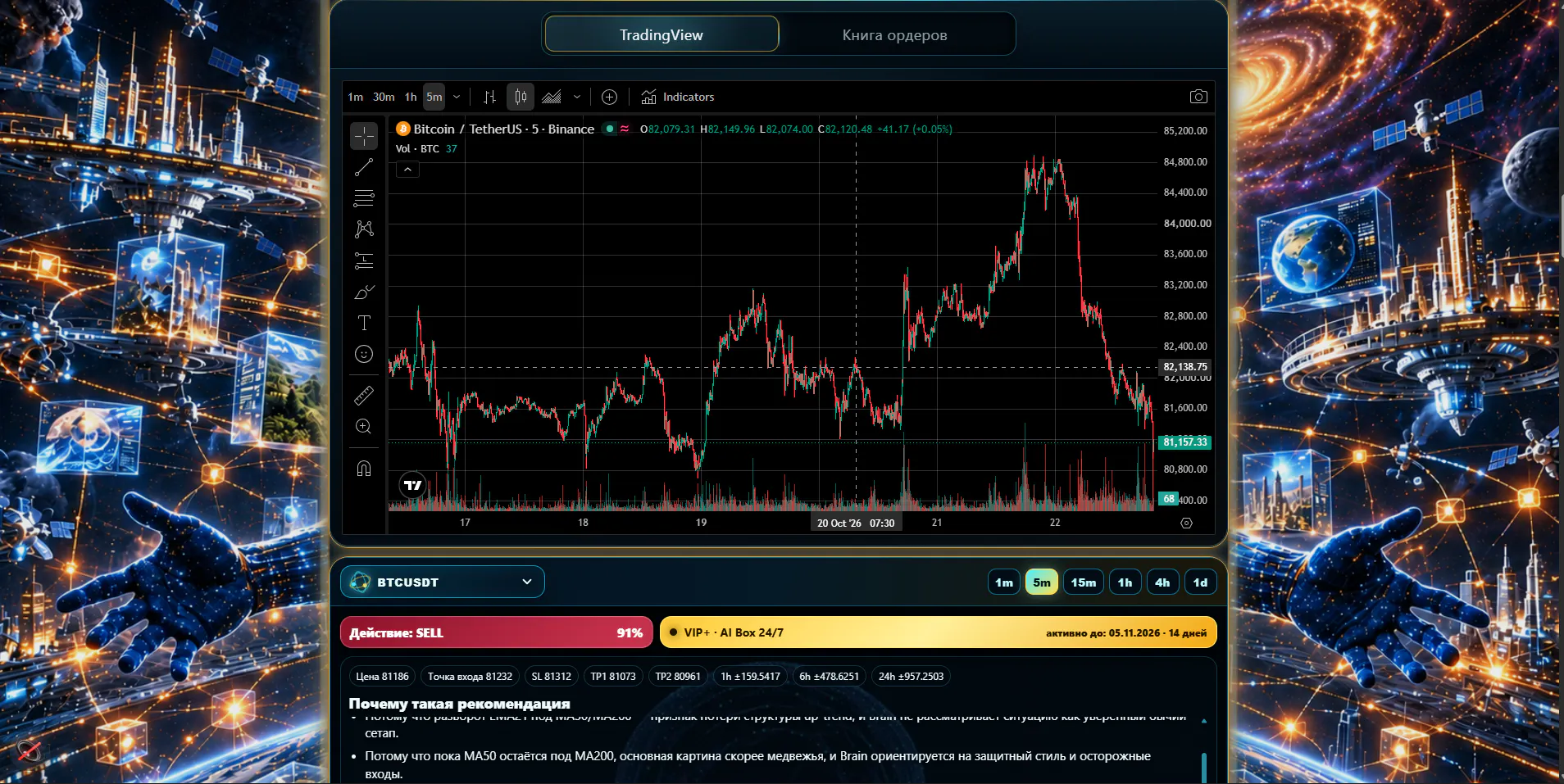Viewport: 1564px width, 784px height.
Task: Open the forecasting and measurement tools
Action: point(364,261)
